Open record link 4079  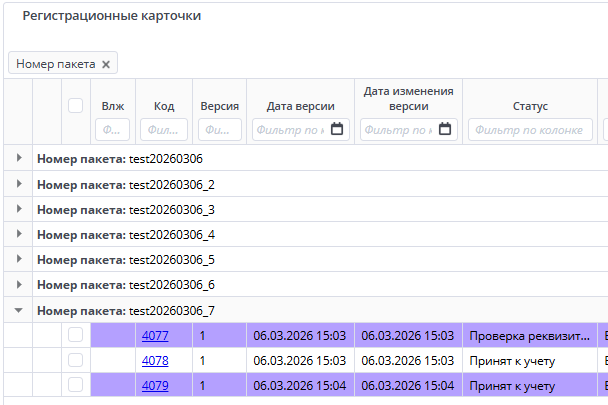pos(155,385)
